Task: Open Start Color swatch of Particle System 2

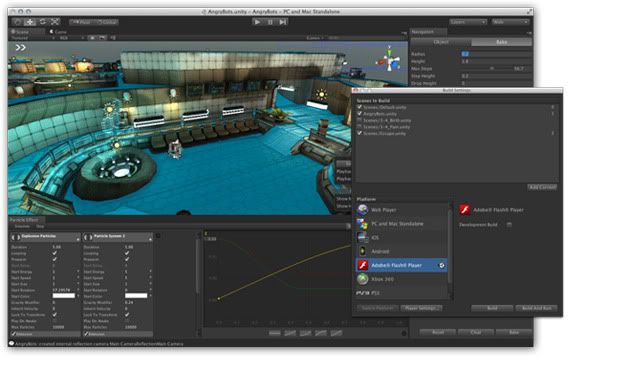Action: point(136,295)
